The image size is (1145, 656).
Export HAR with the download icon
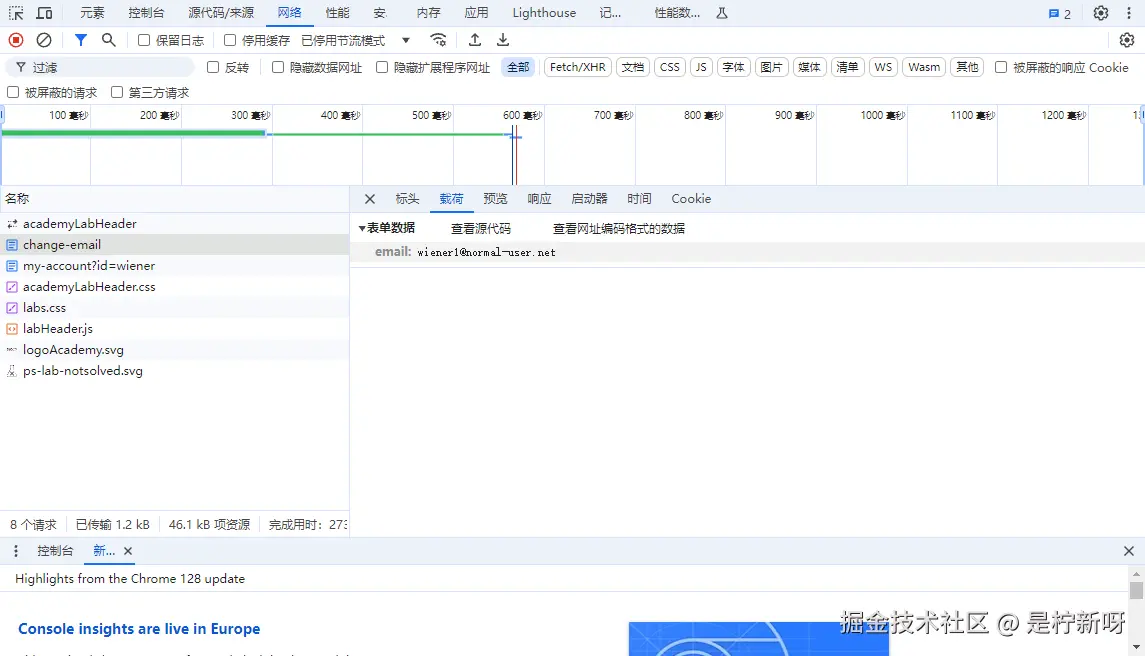click(x=503, y=40)
